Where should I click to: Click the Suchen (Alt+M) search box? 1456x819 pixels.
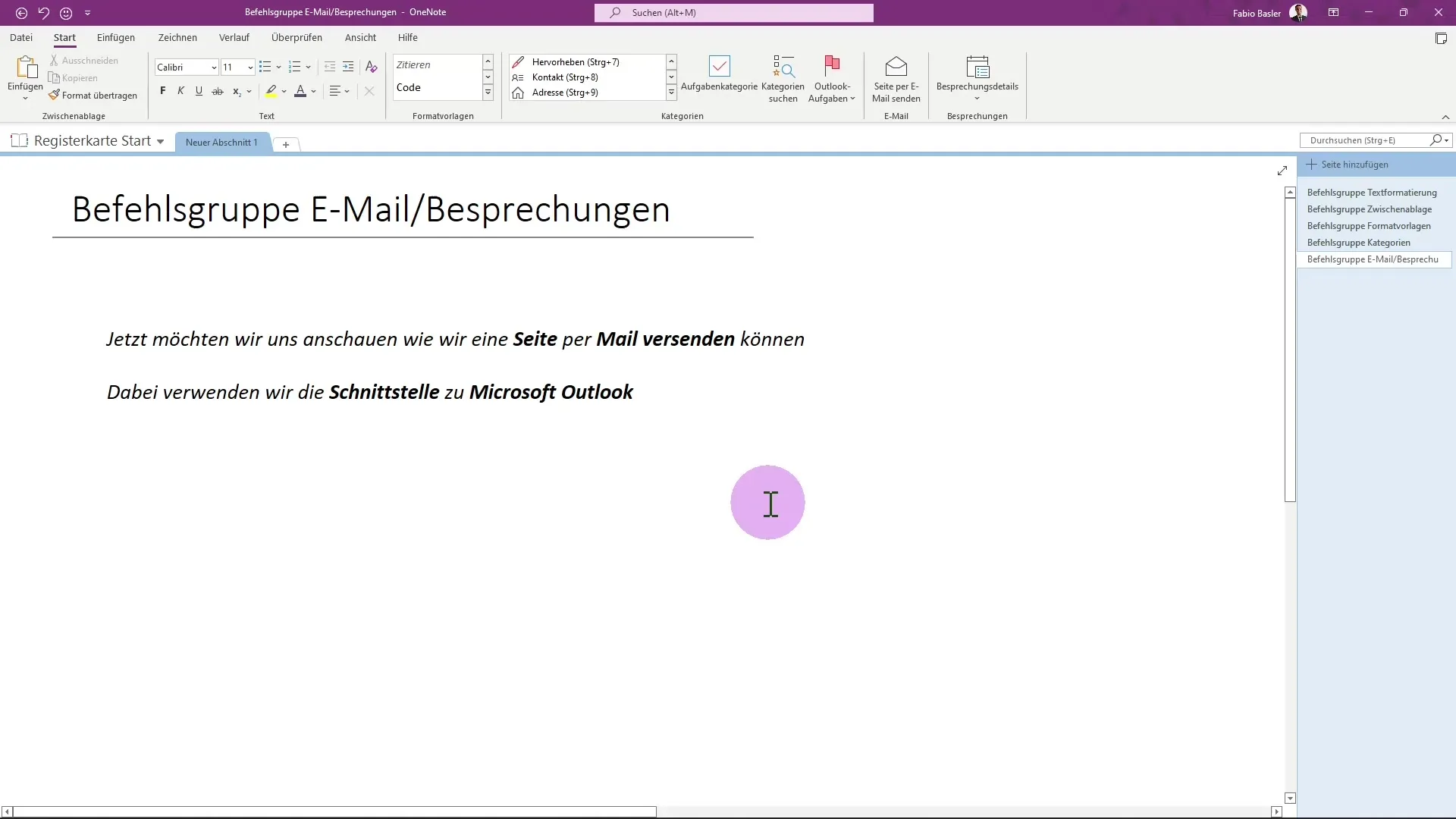pos(733,13)
